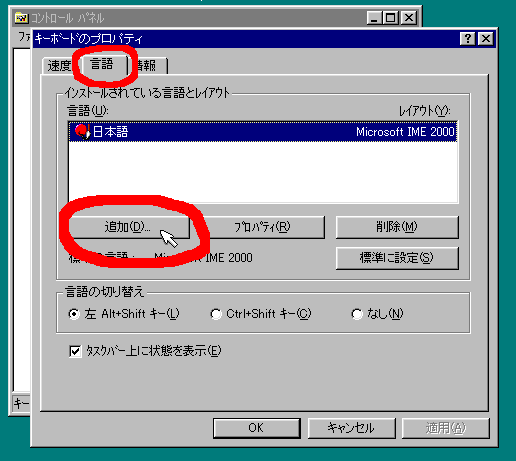Close the キーボードのプロパティ dialog
Image resolution: width=516 pixels, height=461 pixels.
tap(486, 39)
